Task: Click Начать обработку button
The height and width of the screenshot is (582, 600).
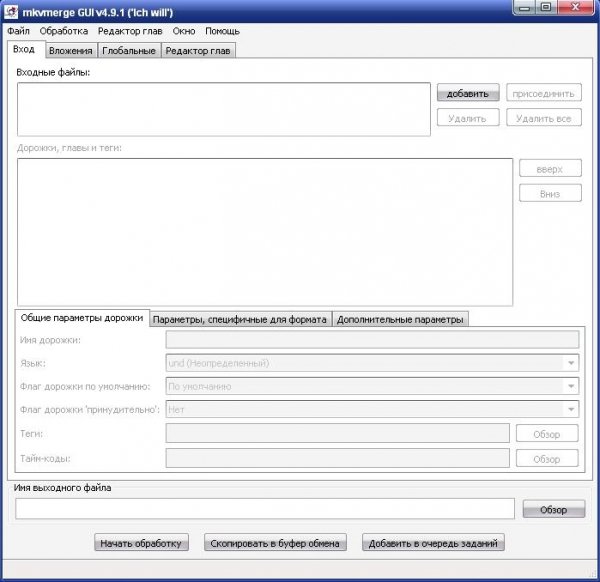Action: pyautogui.click(x=141, y=543)
